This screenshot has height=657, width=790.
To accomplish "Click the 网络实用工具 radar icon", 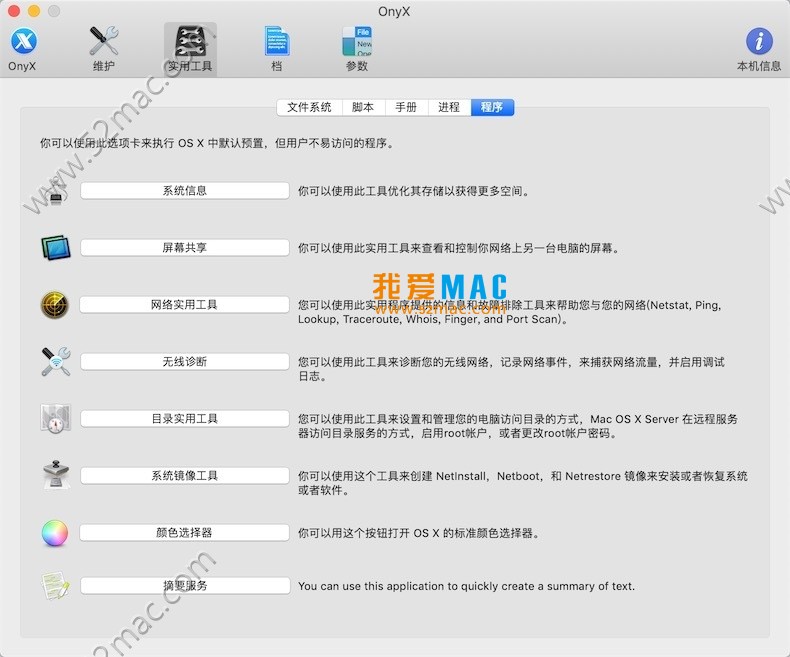I will point(54,305).
